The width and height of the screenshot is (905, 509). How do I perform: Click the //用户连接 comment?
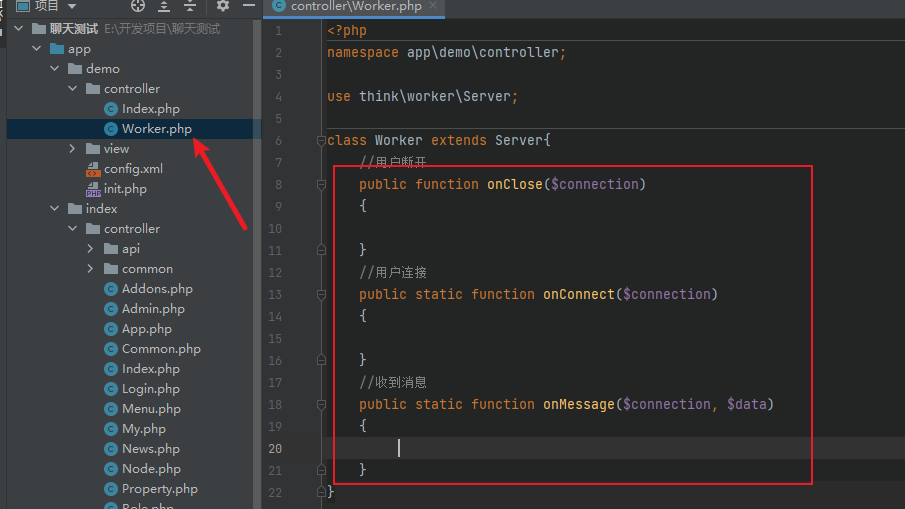(x=393, y=272)
